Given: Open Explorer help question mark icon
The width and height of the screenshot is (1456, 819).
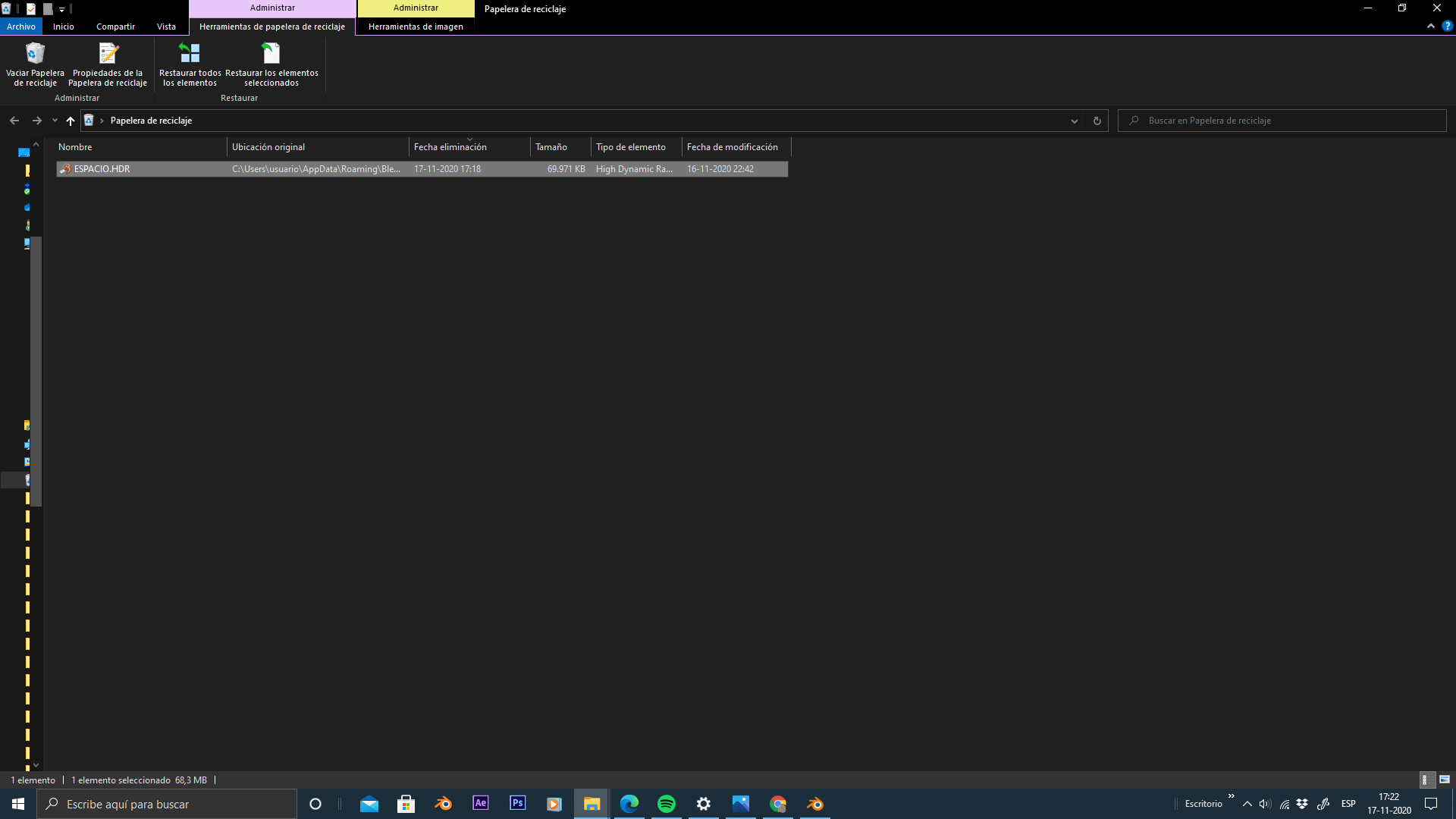Looking at the screenshot, I should [x=1447, y=26].
